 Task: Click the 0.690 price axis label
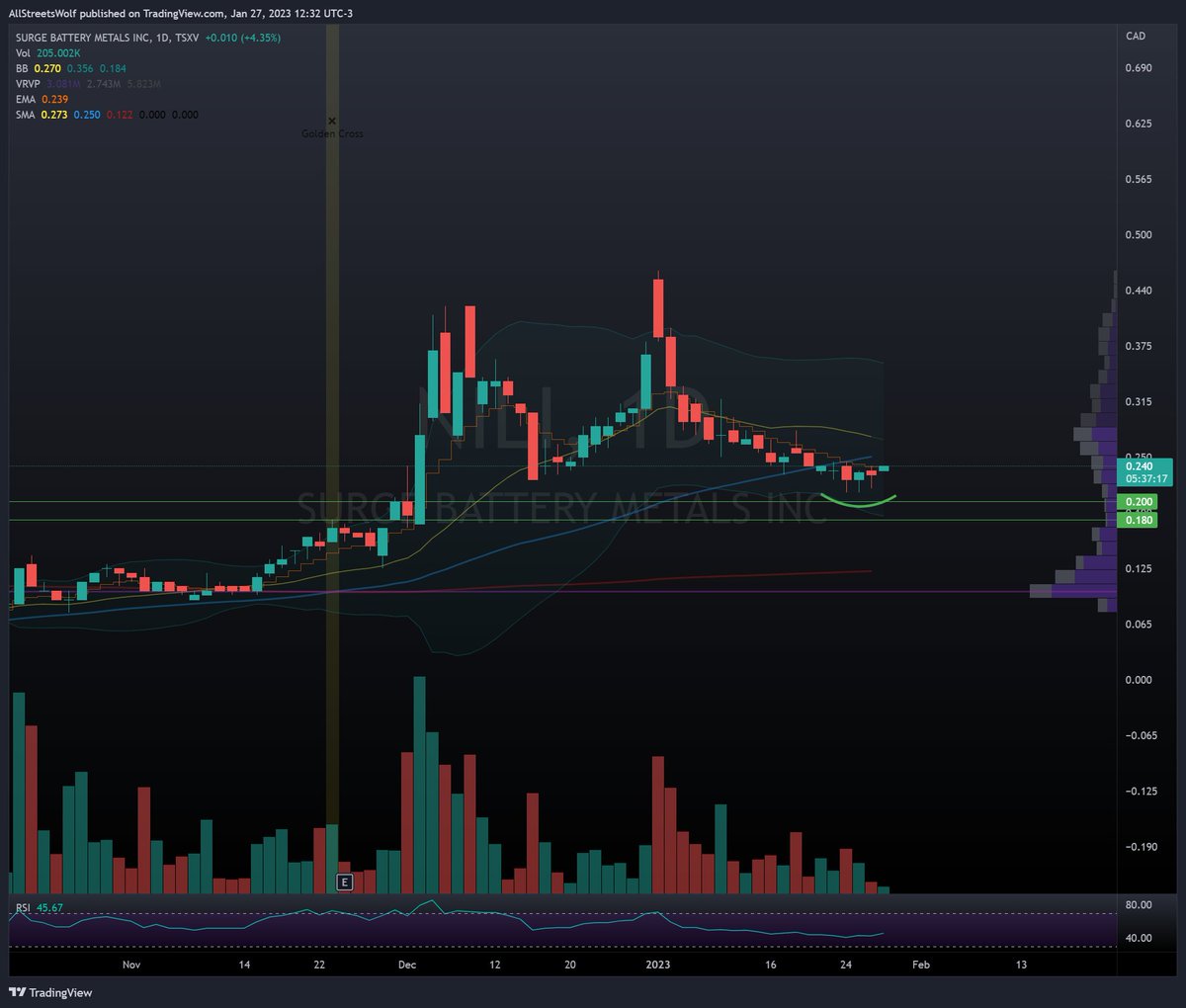click(x=1139, y=68)
